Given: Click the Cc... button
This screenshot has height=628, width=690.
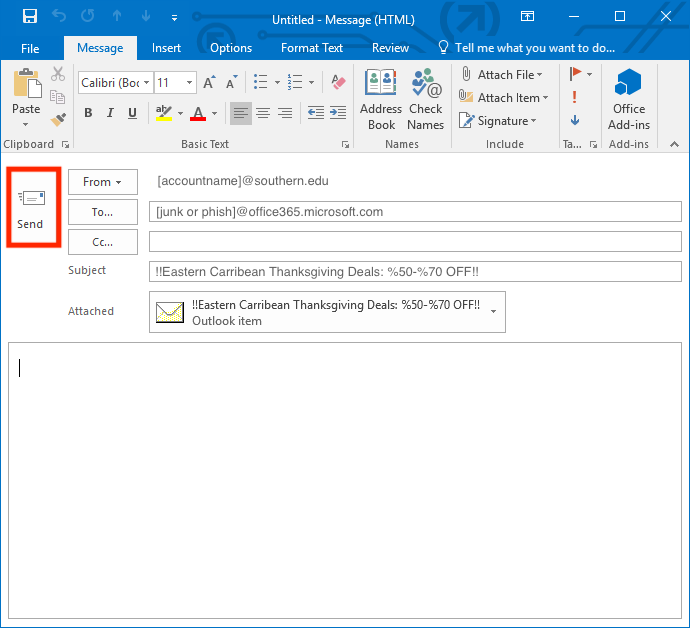Looking at the screenshot, I should (x=103, y=241).
